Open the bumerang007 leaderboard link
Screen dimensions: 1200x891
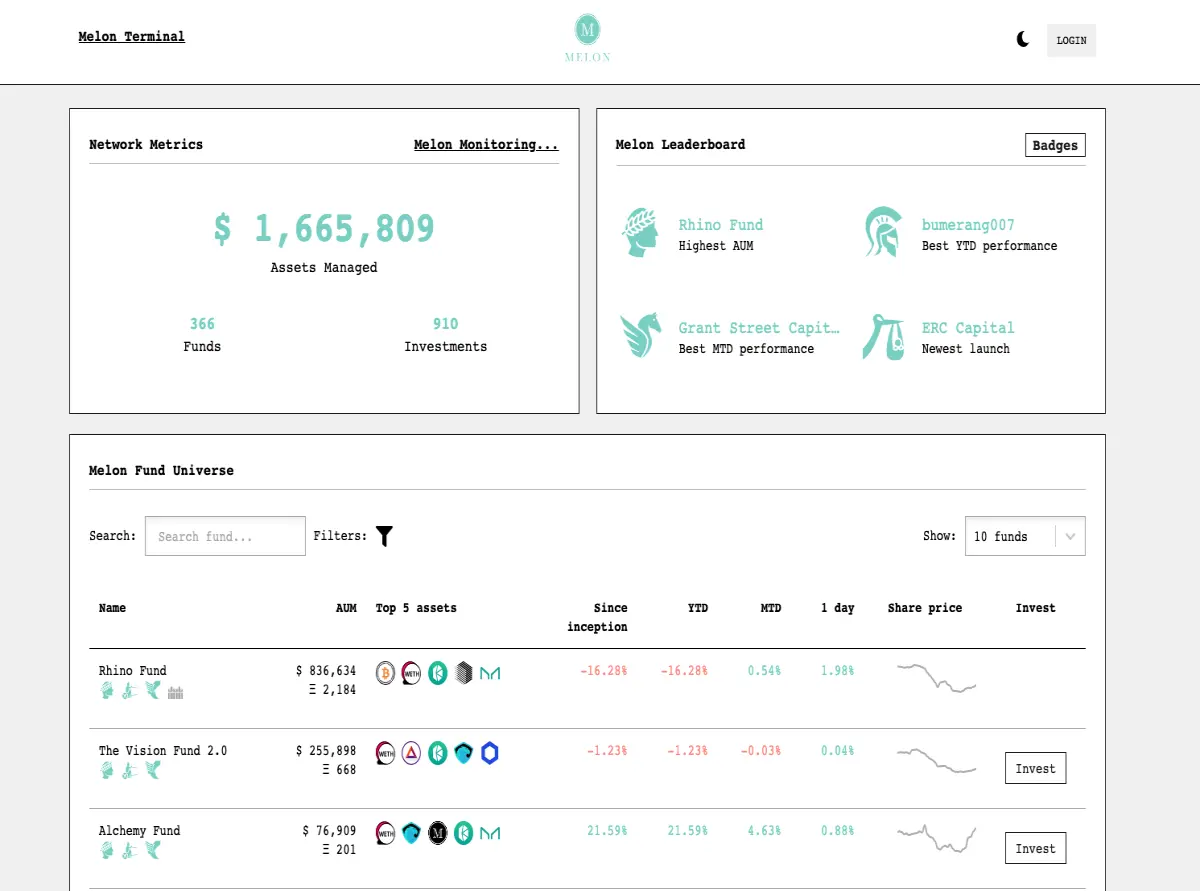(968, 225)
